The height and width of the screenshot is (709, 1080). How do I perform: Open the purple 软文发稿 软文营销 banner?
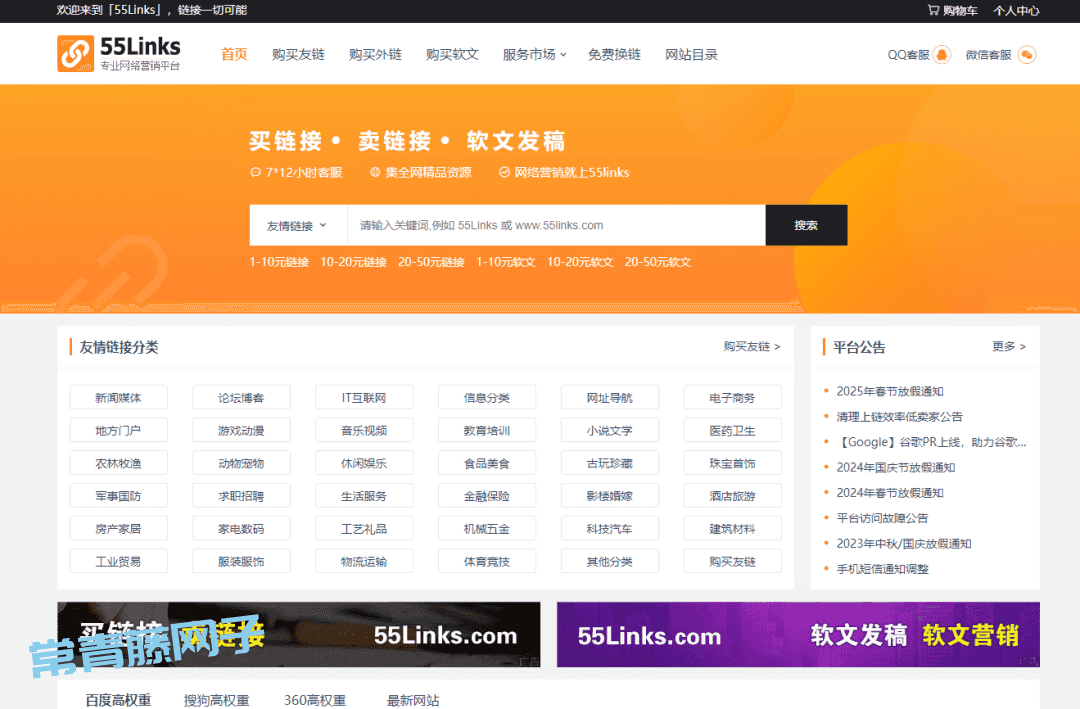[798, 635]
